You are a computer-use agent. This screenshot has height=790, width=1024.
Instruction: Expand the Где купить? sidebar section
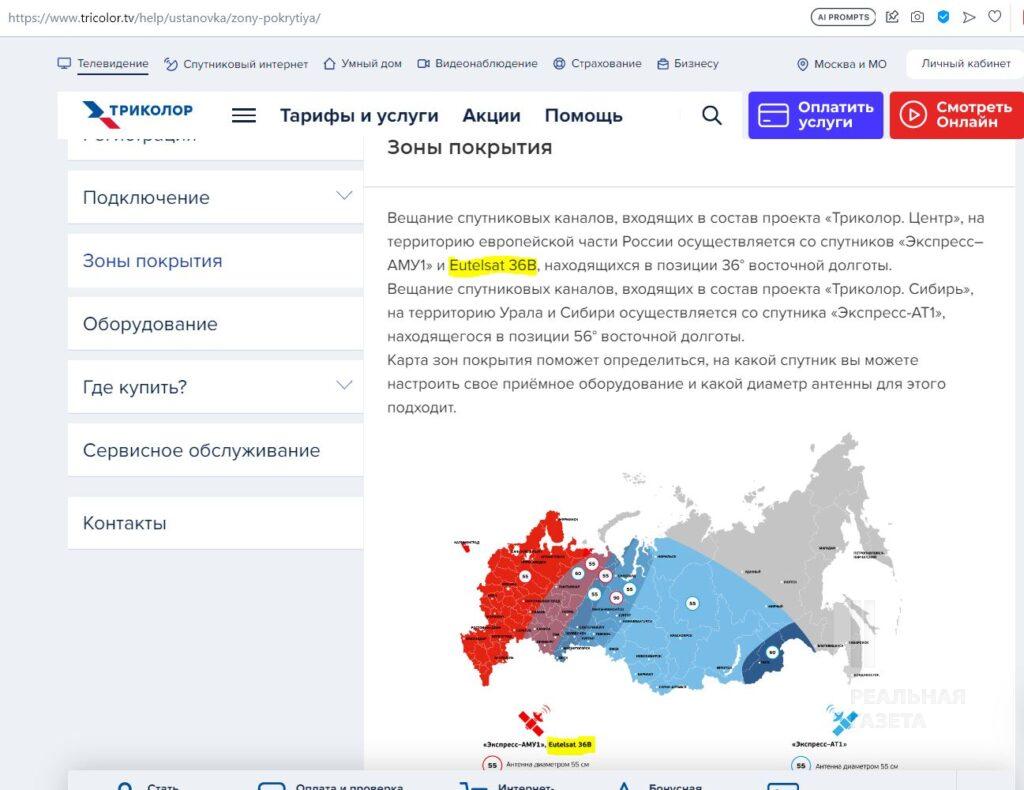(344, 386)
